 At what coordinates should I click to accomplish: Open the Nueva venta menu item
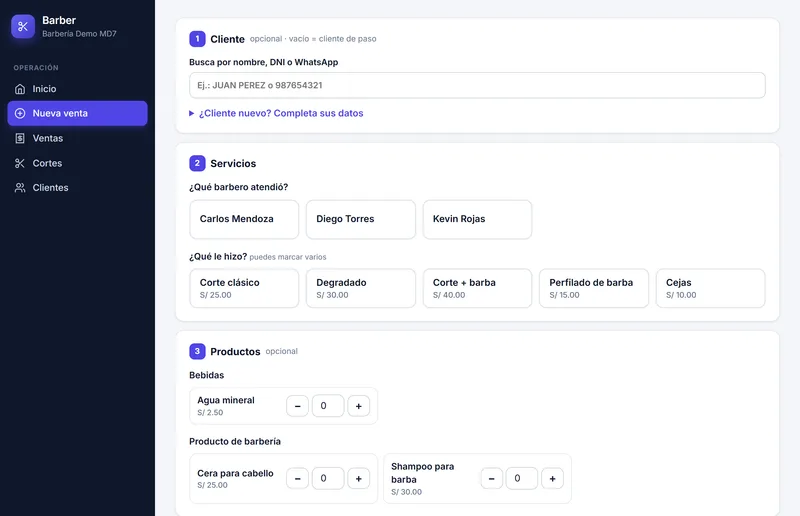coord(78,113)
